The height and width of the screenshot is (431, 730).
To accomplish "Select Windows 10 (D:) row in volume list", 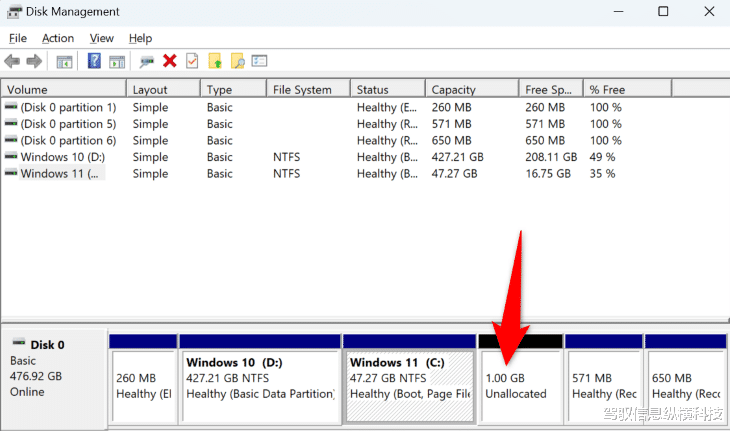I will 62,157.
